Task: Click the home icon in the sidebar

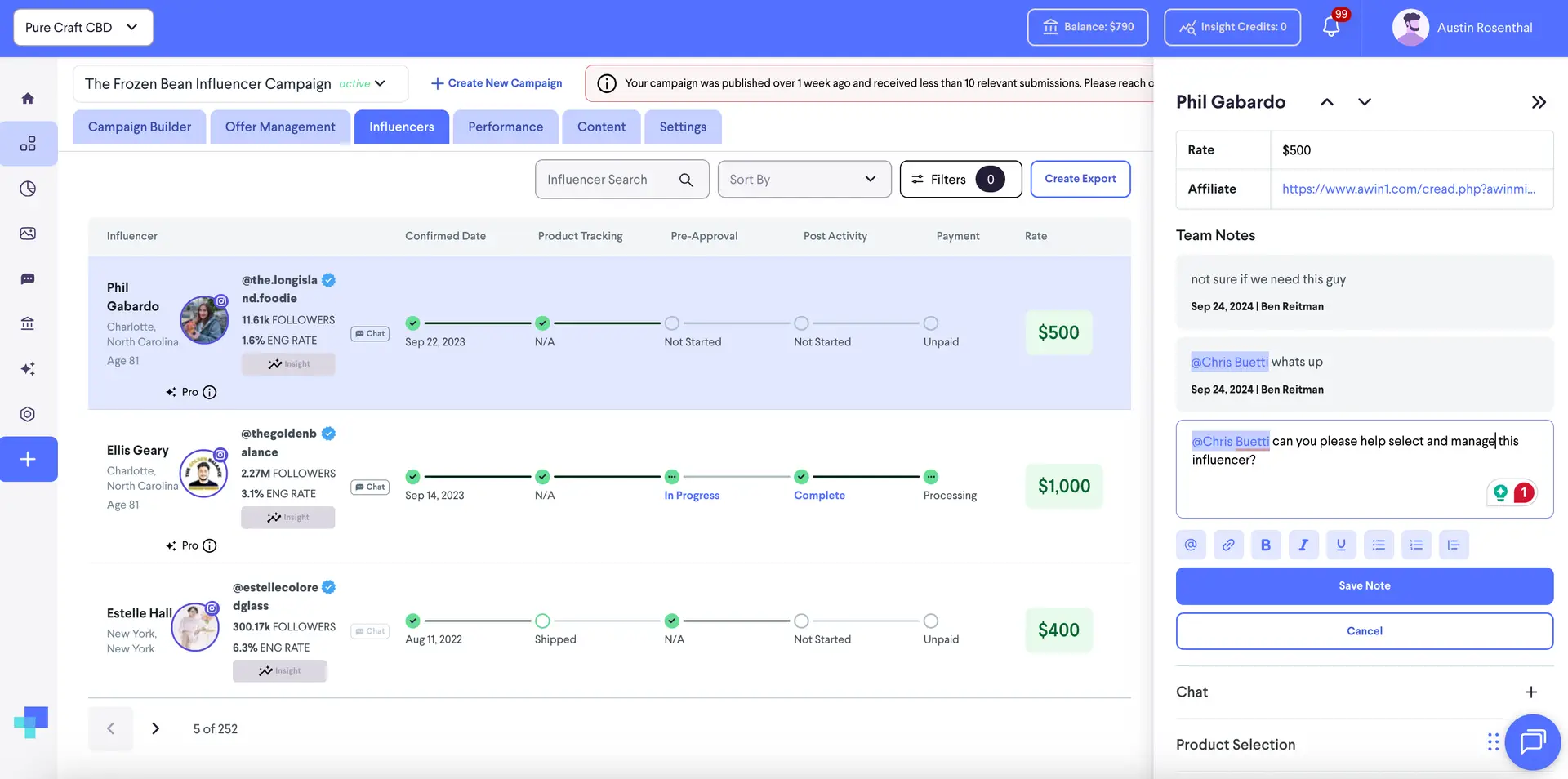Action: click(x=28, y=99)
